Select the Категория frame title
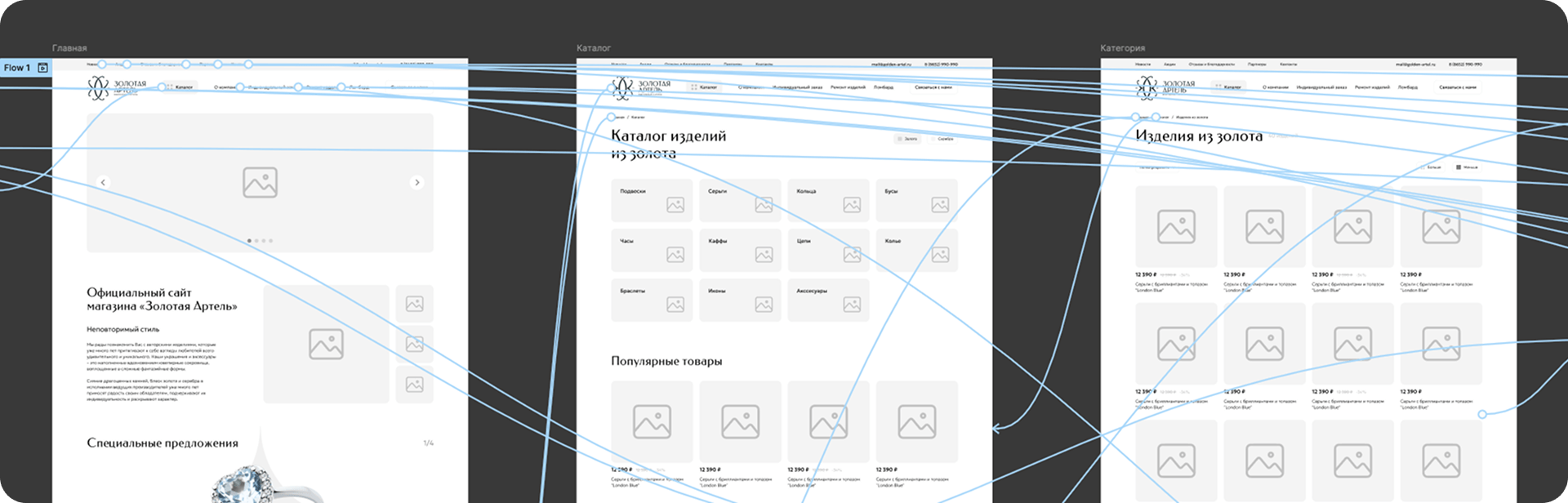The height and width of the screenshot is (503, 1568). point(1122,48)
